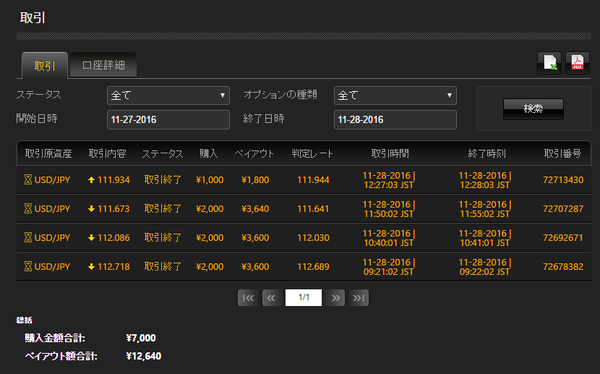
Task: Click 取引終了 status in the 72713430 row
Action: (x=163, y=180)
